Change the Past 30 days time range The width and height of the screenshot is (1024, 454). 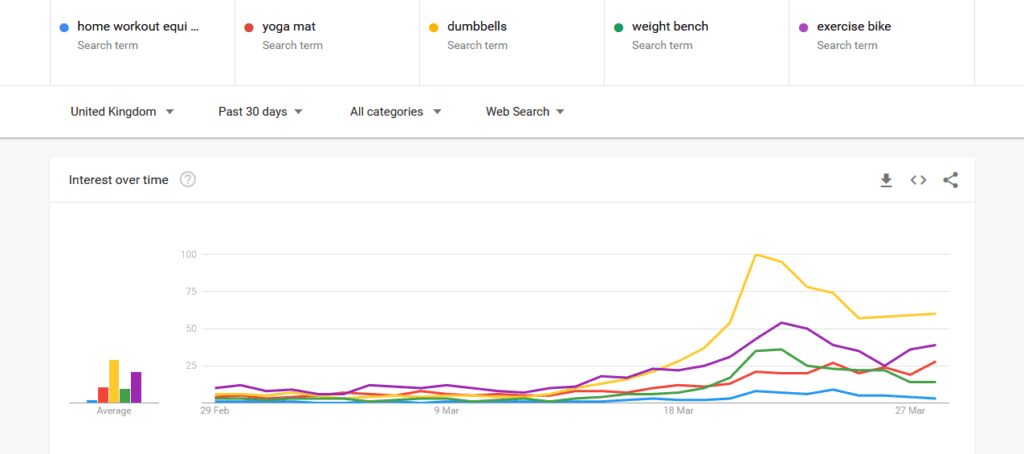tap(260, 112)
